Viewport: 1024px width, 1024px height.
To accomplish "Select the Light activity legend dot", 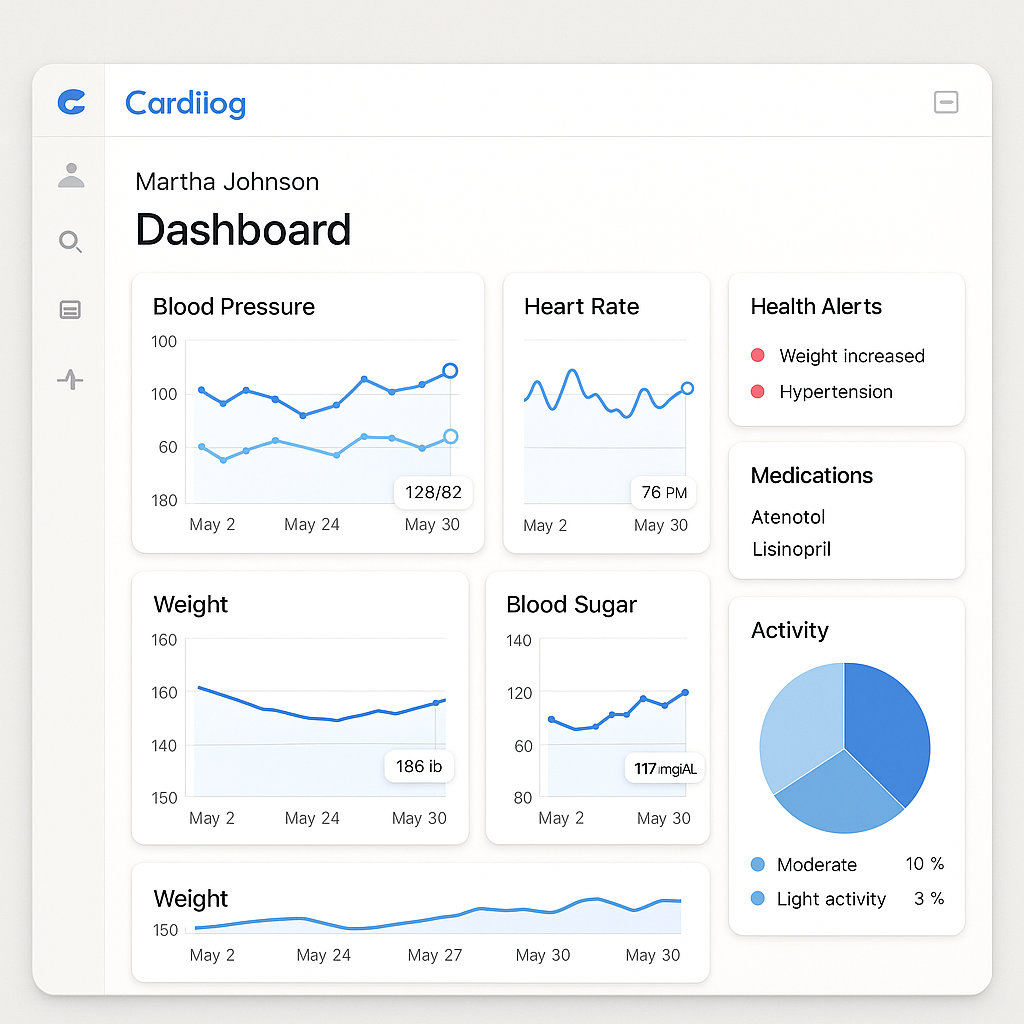I will [758, 898].
